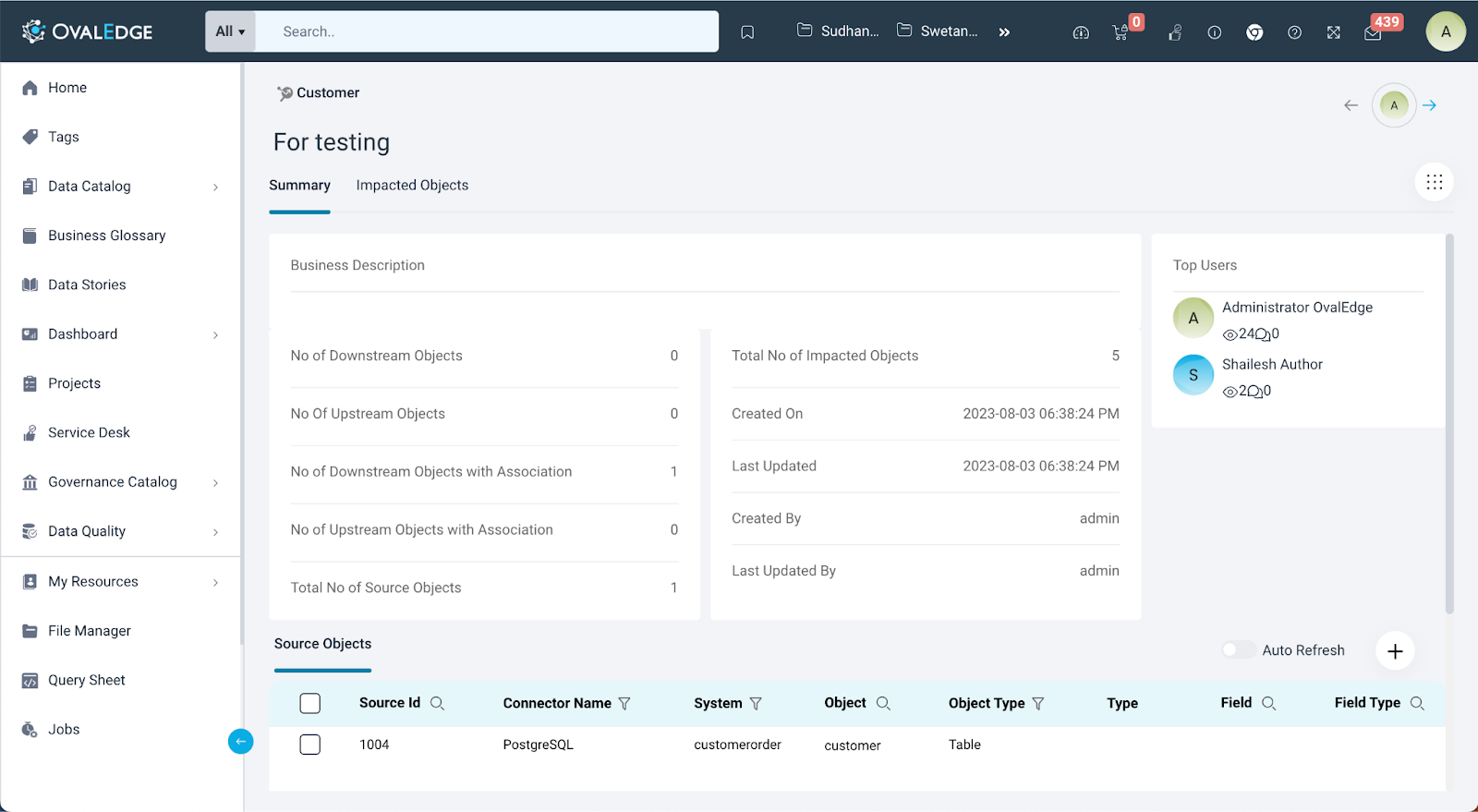Click the OvalEdge logo

coord(87,31)
